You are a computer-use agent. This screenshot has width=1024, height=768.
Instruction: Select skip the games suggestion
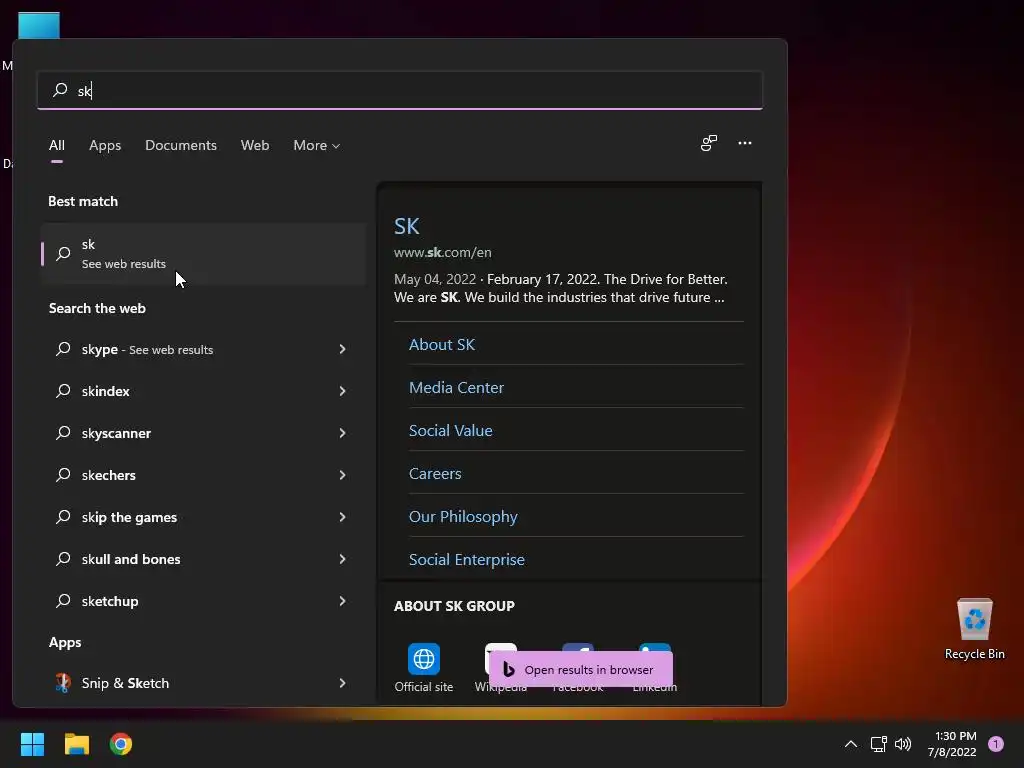(201, 517)
